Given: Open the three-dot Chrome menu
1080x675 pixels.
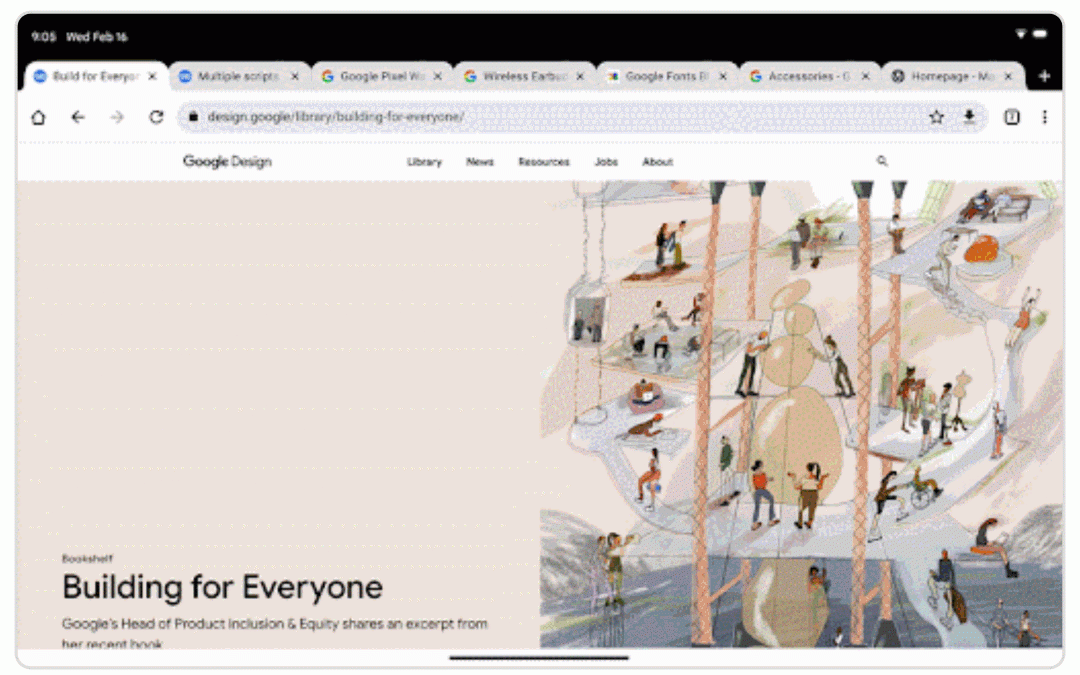Looking at the screenshot, I should click(x=1044, y=117).
